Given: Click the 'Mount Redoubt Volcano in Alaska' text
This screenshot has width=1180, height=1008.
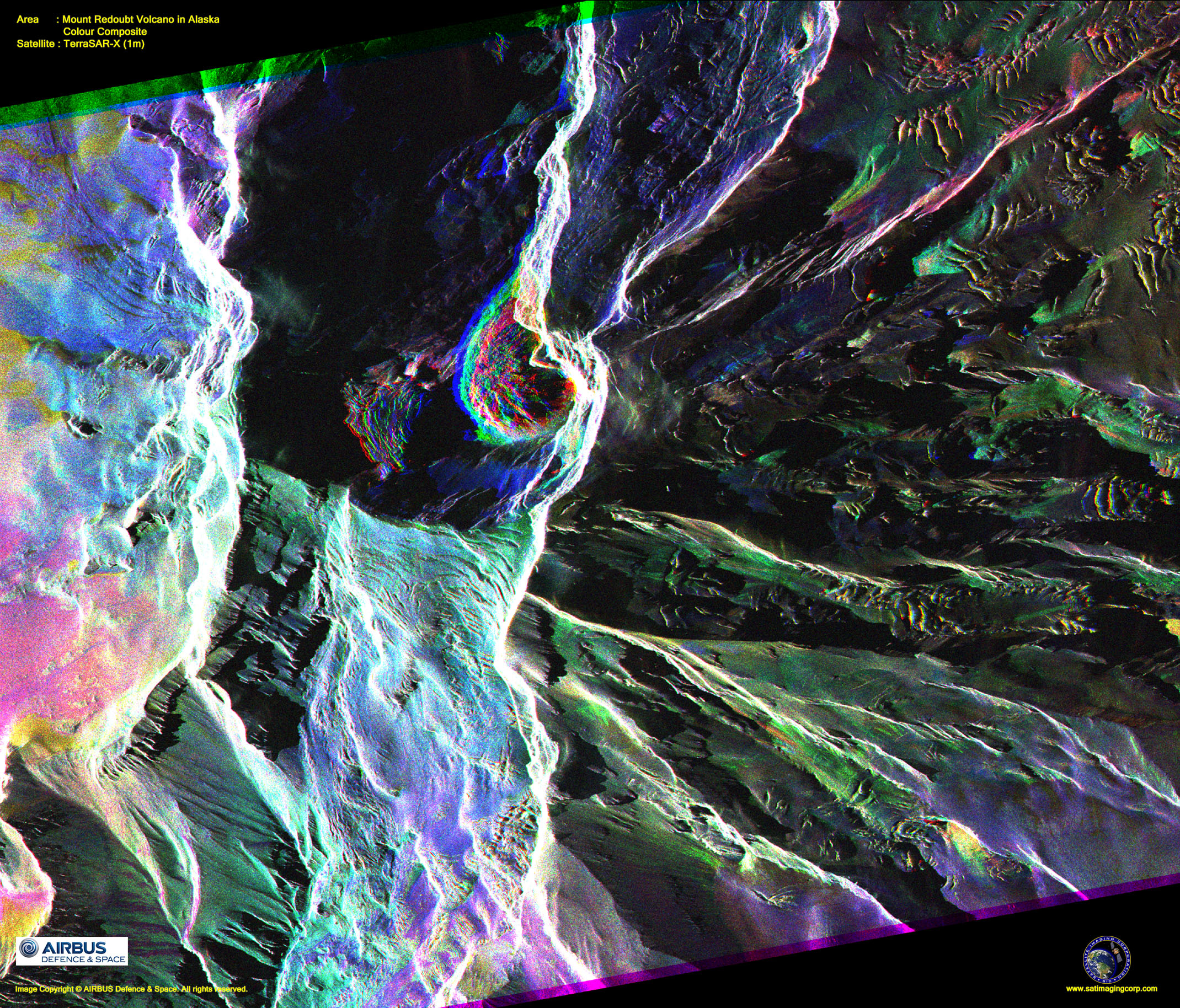Looking at the screenshot, I should [x=141, y=19].
